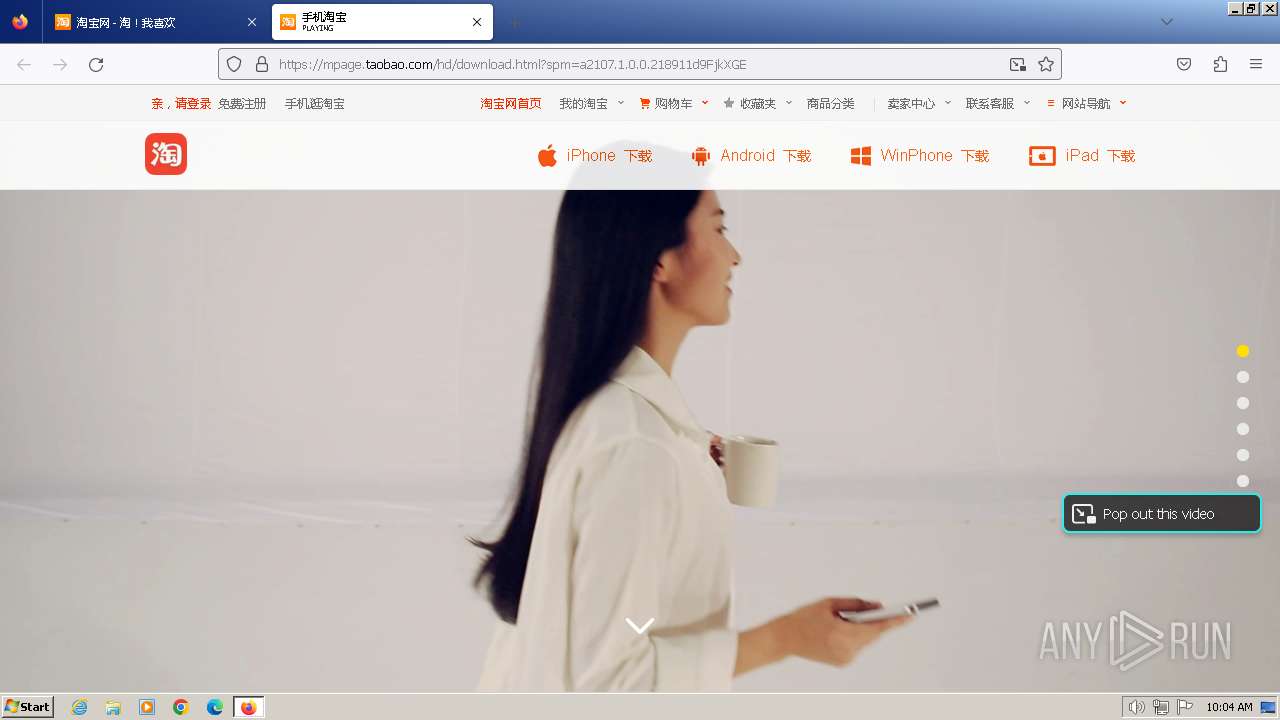Close the 淘宝网 tab
This screenshot has height=720, width=1280.
coord(252,22)
